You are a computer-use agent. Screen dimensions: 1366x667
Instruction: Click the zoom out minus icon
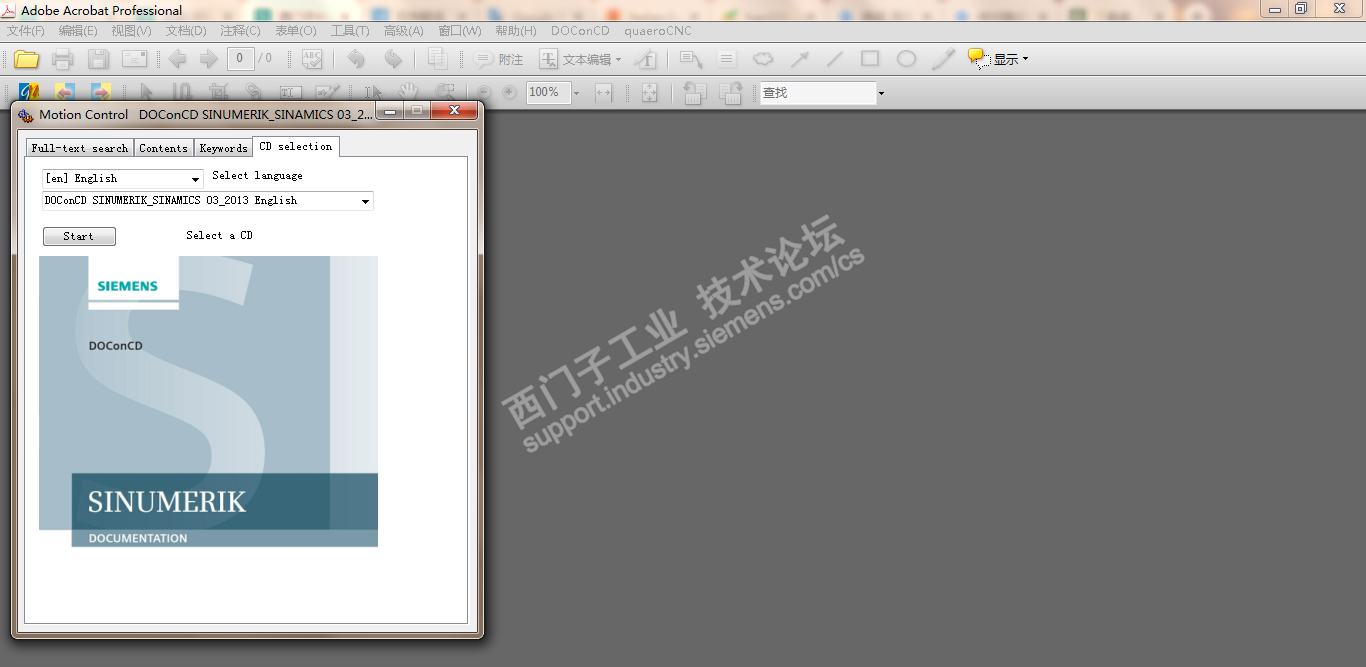pyautogui.click(x=484, y=92)
